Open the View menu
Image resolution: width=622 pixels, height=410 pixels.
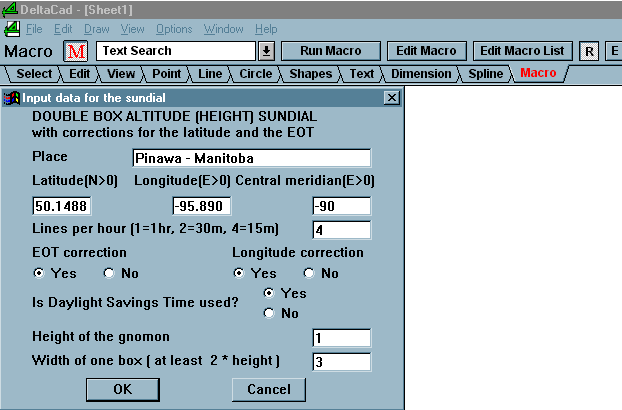[x=132, y=29]
